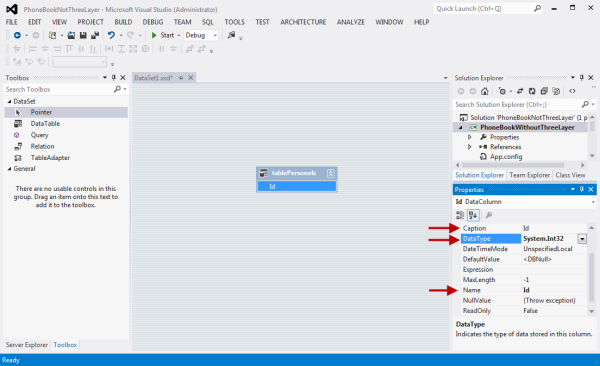Click the Solution Explorer Show All Files icon

click(556, 91)
